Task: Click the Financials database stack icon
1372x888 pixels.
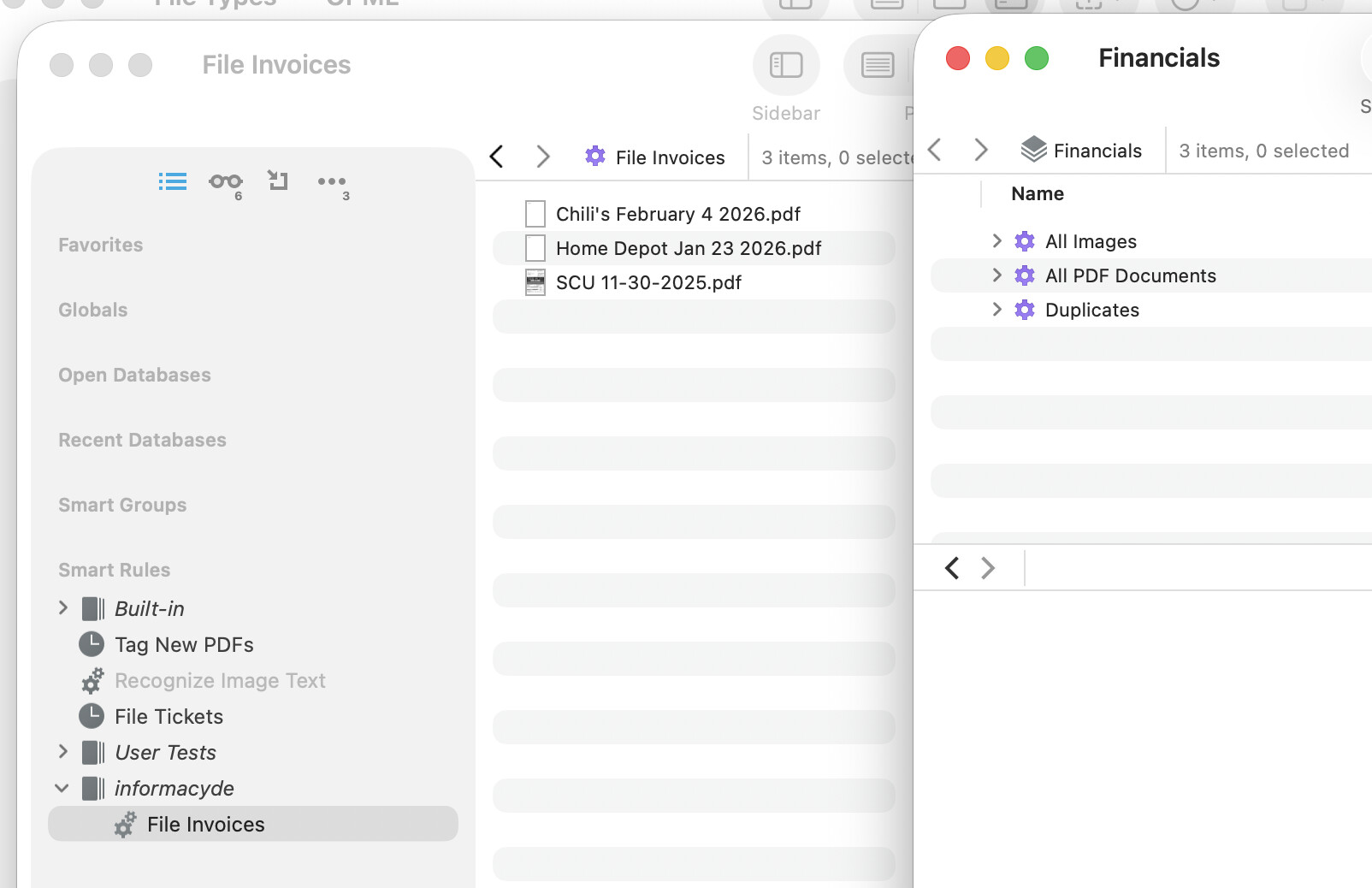Action: click(1033, 150)
